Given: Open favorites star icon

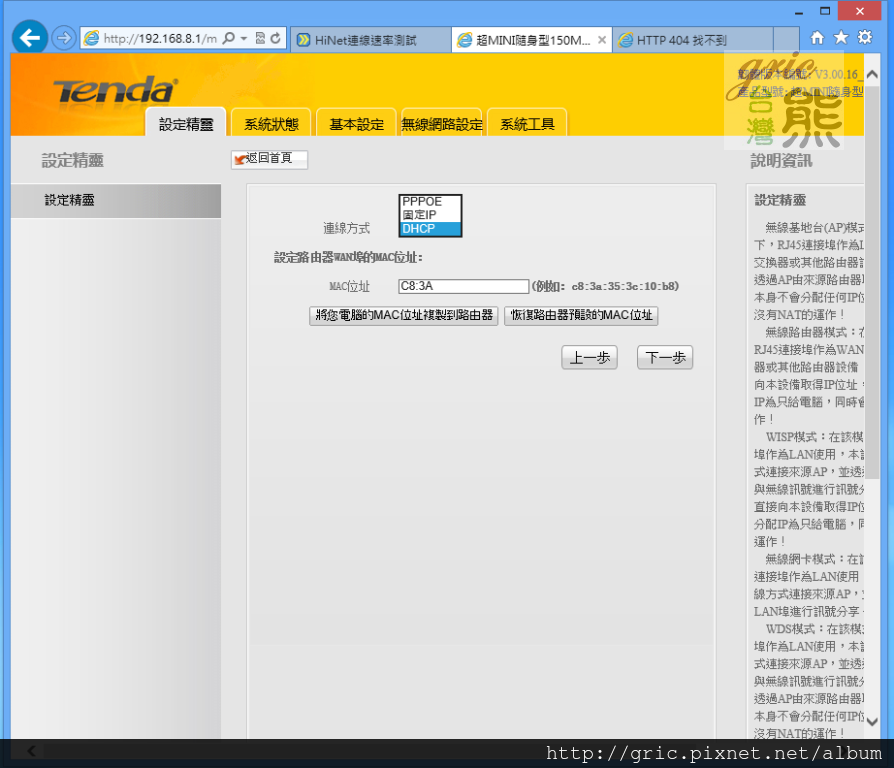Looking at the screenshot, I should tap(840, 38).
